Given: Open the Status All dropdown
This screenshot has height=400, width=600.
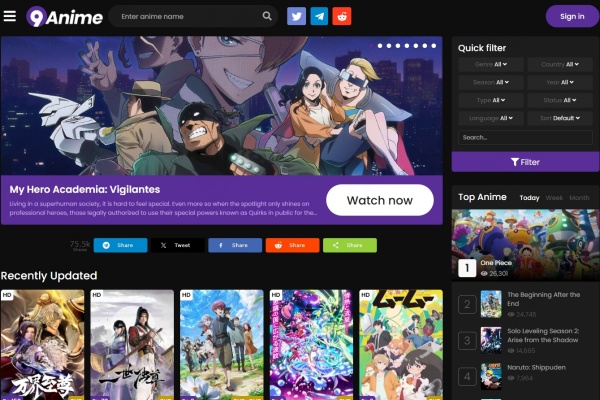Looking at the screenshot, I should click(x=560, y=100).
